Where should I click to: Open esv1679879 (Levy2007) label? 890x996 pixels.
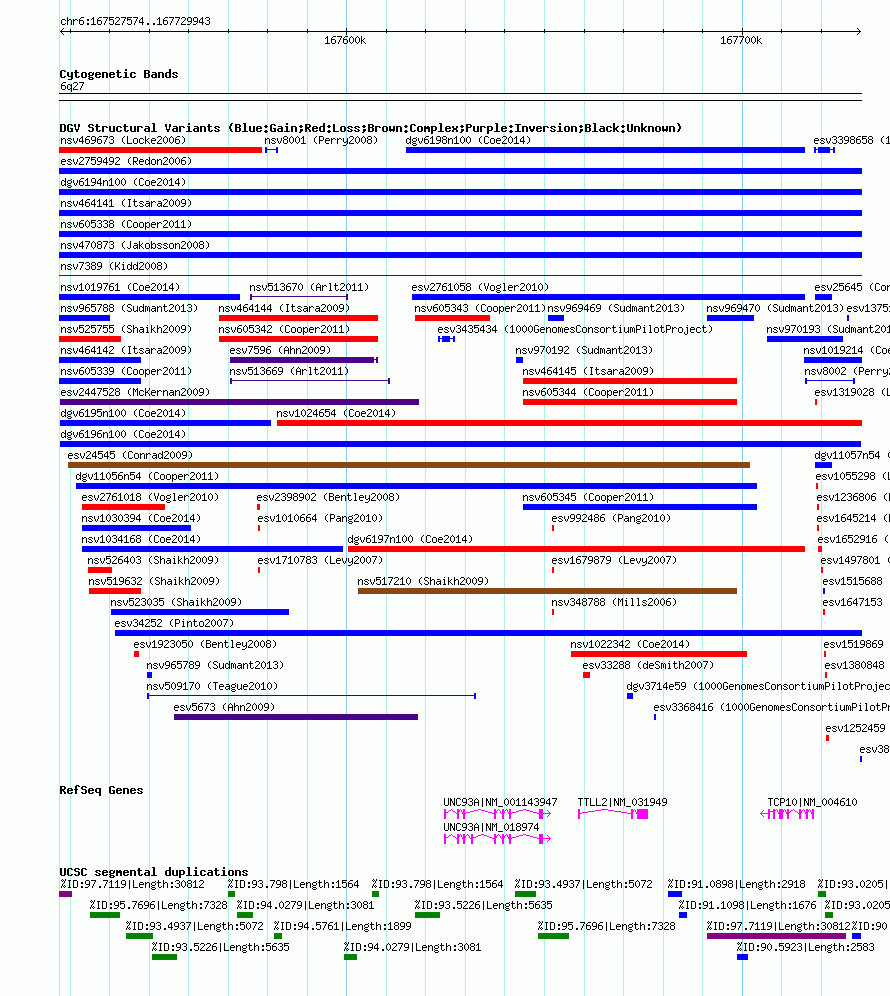(614, 560)
